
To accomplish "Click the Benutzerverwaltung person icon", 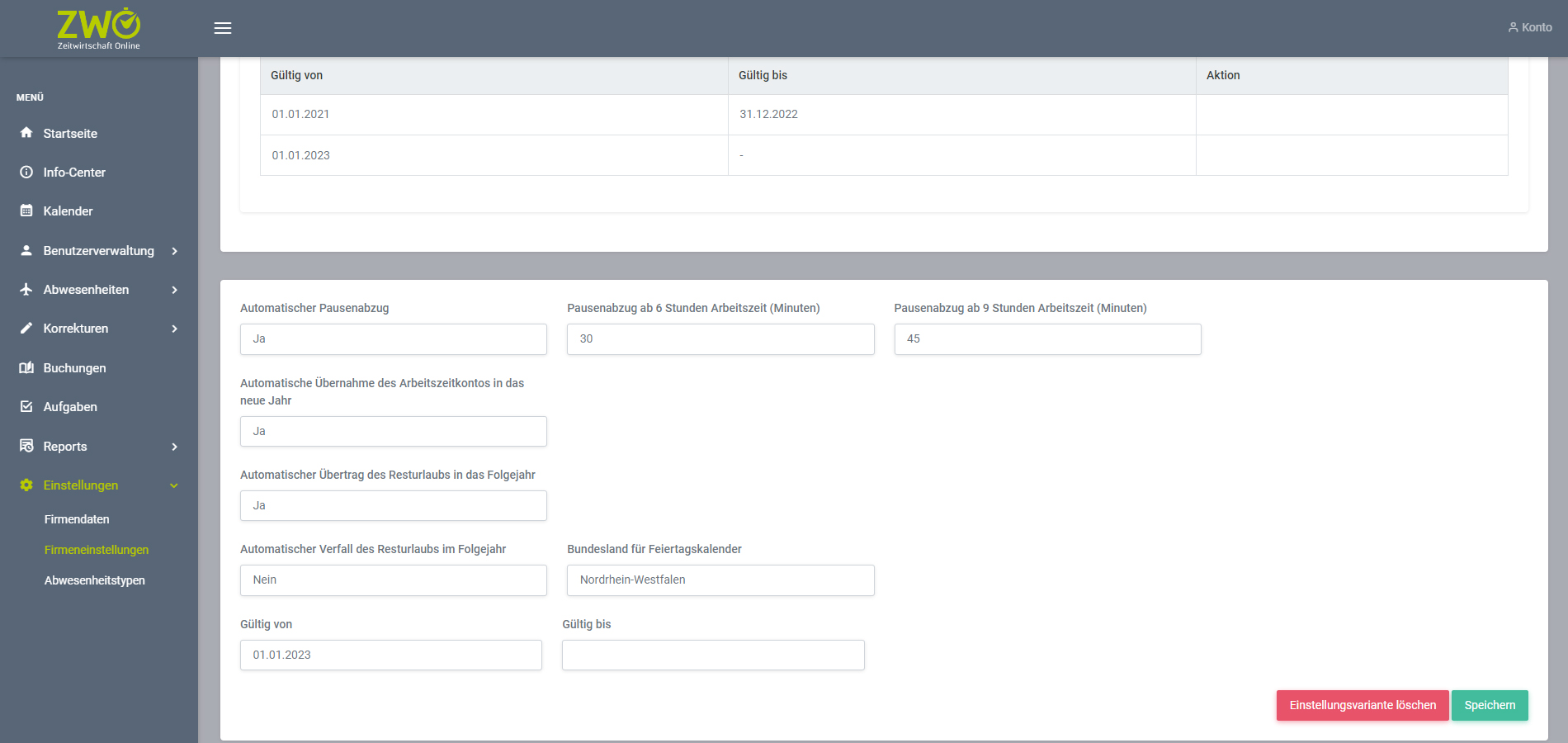I will tap(26, 250).
